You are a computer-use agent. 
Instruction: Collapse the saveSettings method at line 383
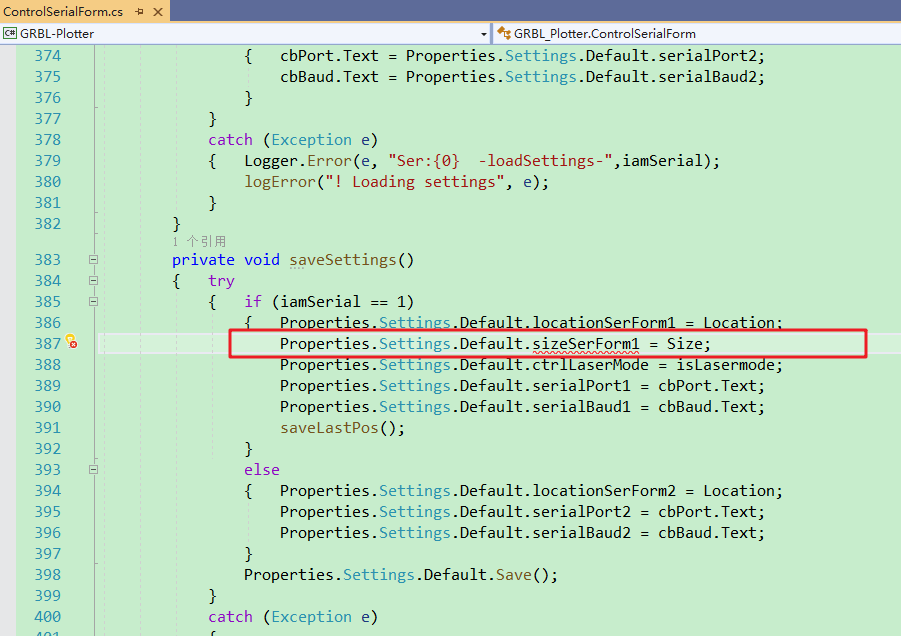coord(93,260)
